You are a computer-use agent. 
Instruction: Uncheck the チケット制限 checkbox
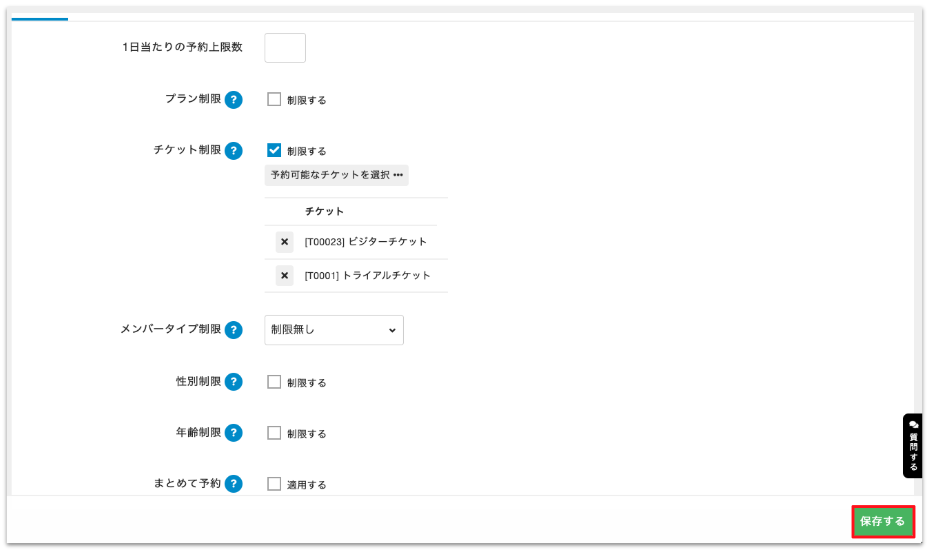pyautogui.click(x=274, y=150)
